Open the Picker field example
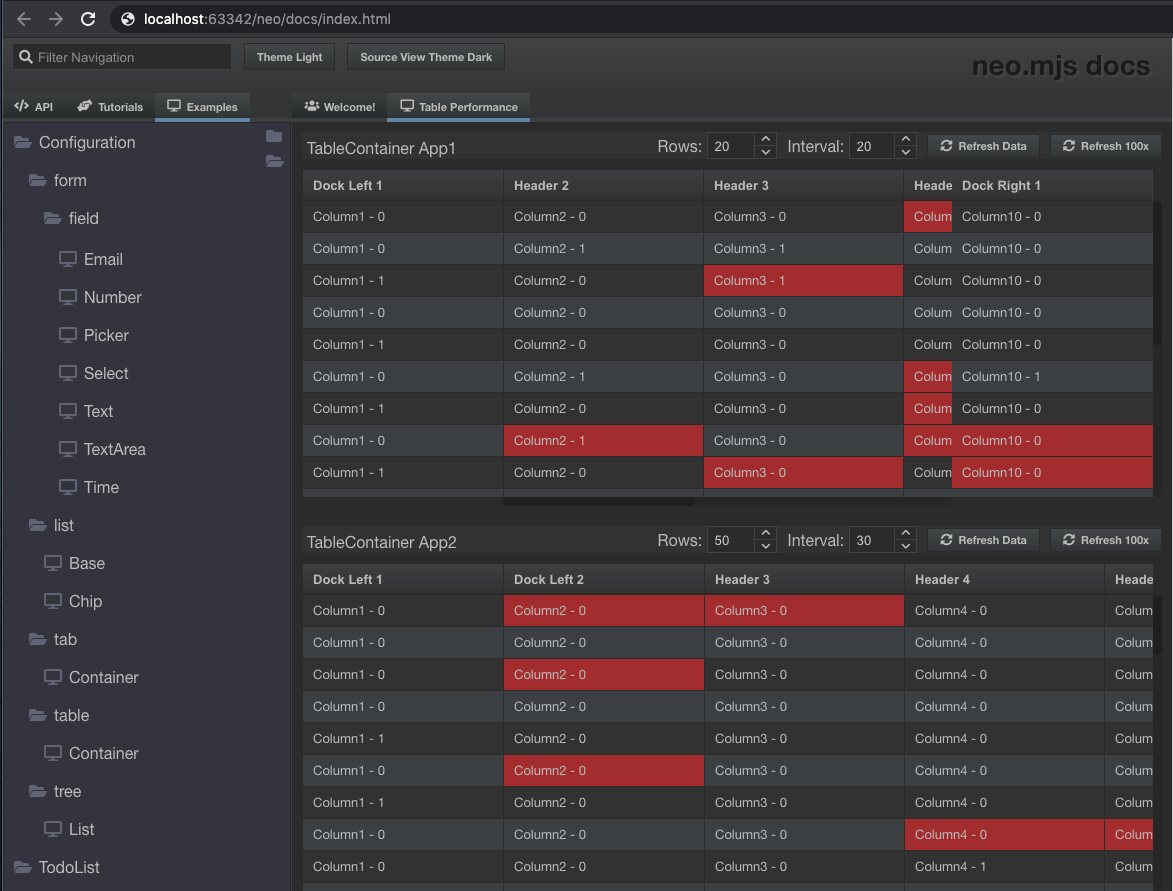Viewport: 1173px width, 891px height. click(x=94, y=335)
